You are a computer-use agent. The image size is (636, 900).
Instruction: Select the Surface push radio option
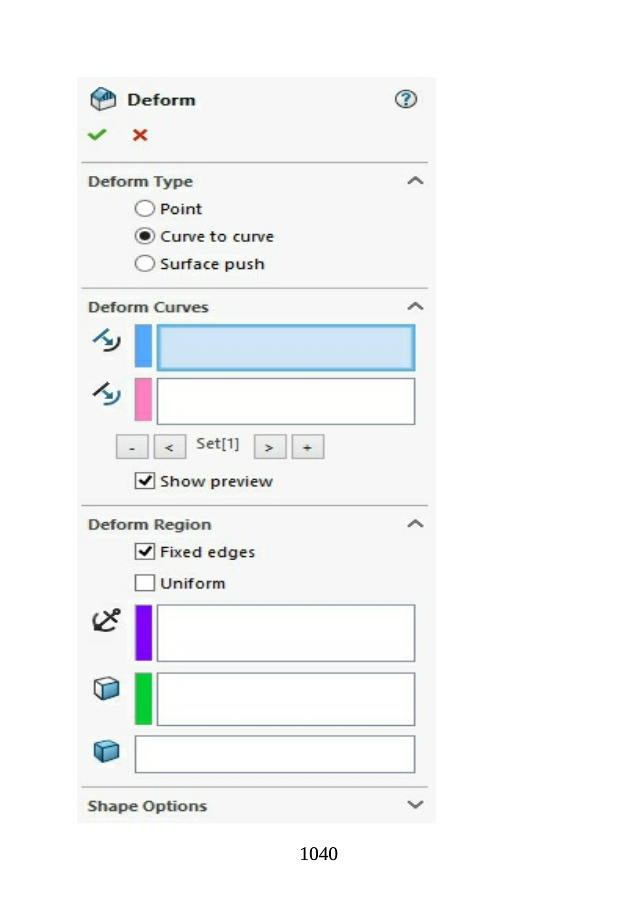145,264
